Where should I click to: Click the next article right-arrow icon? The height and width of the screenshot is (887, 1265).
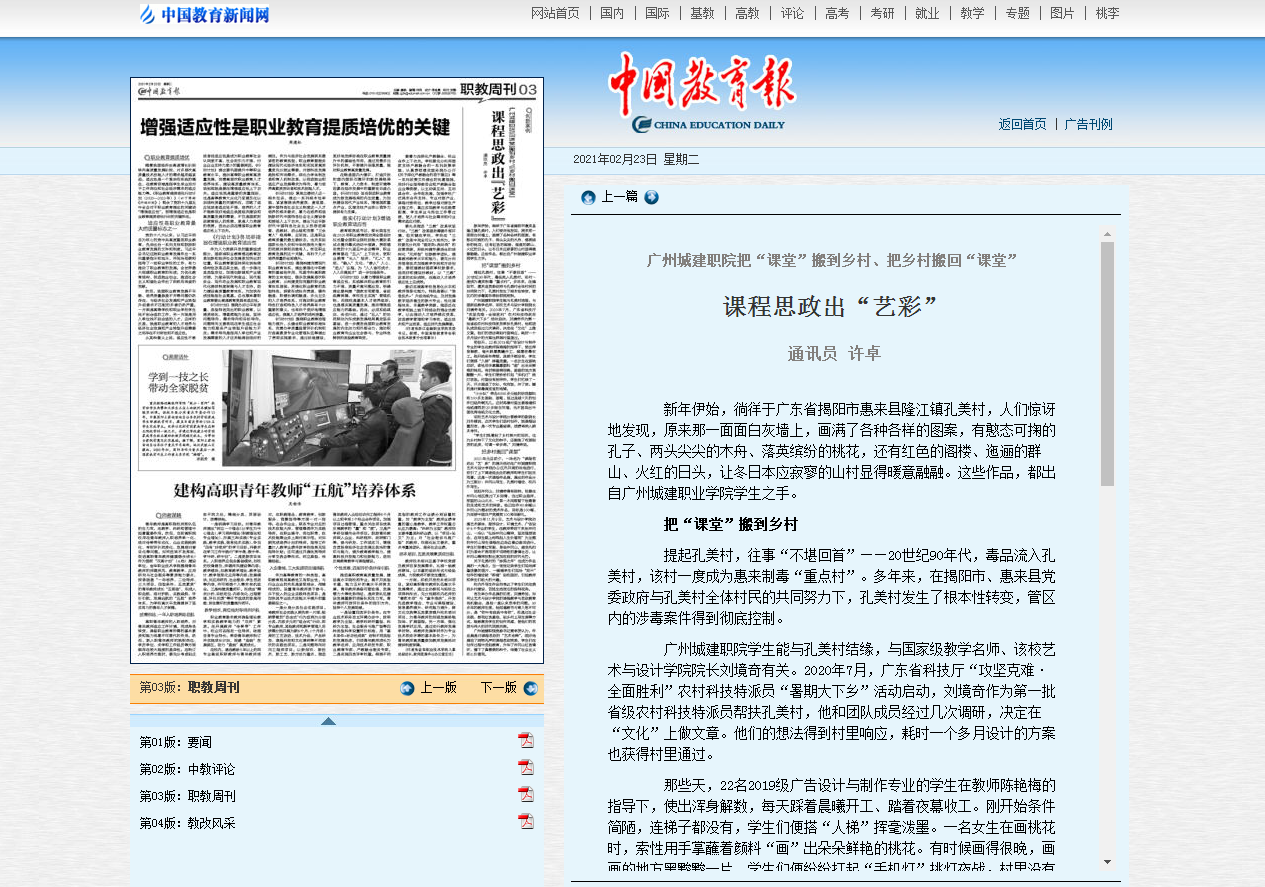pyautogui.click(x=652, y=197)
